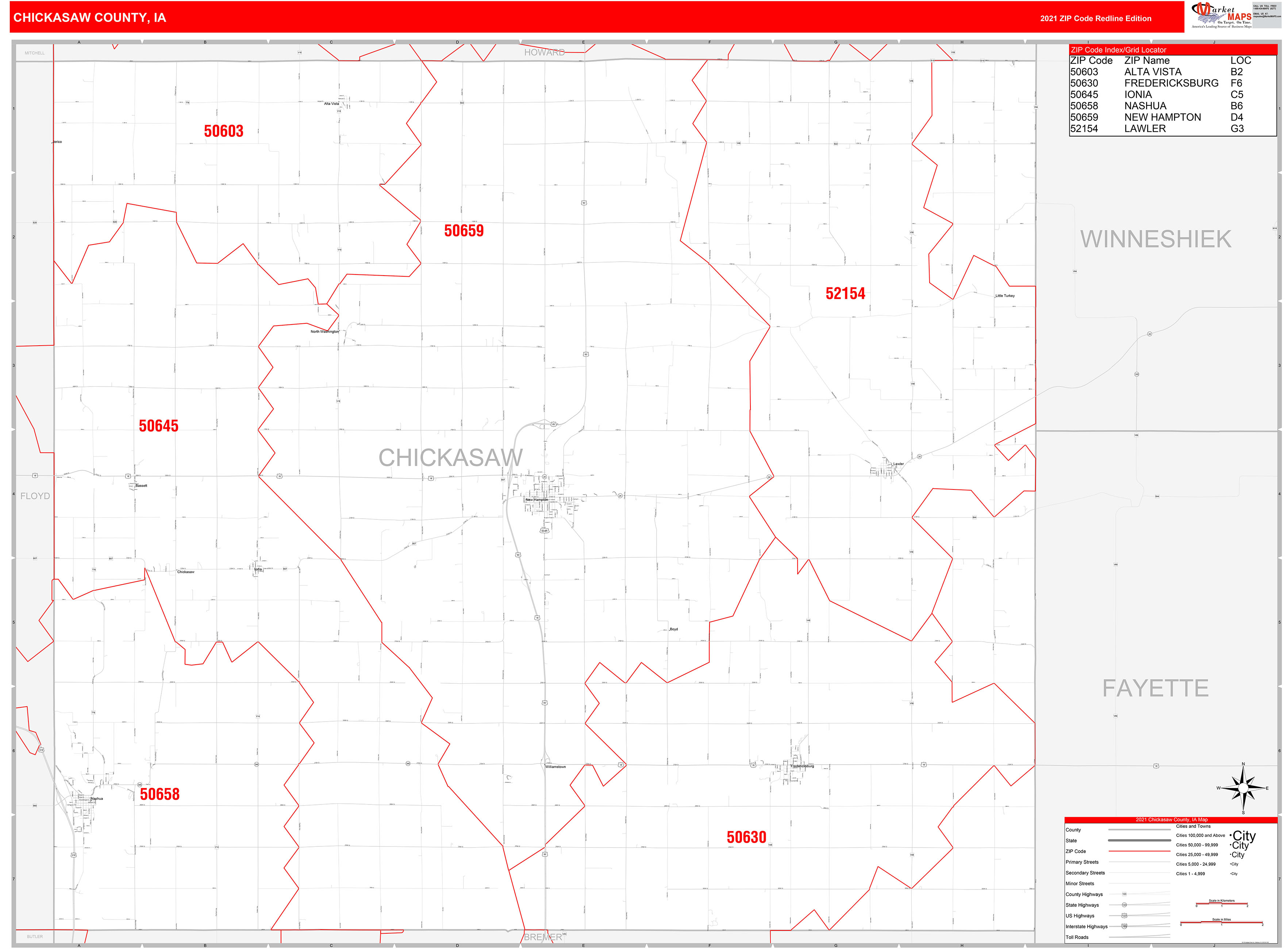Select the State Highways route marker icon
1288x949 pixels.
(x=1125, y=905)
